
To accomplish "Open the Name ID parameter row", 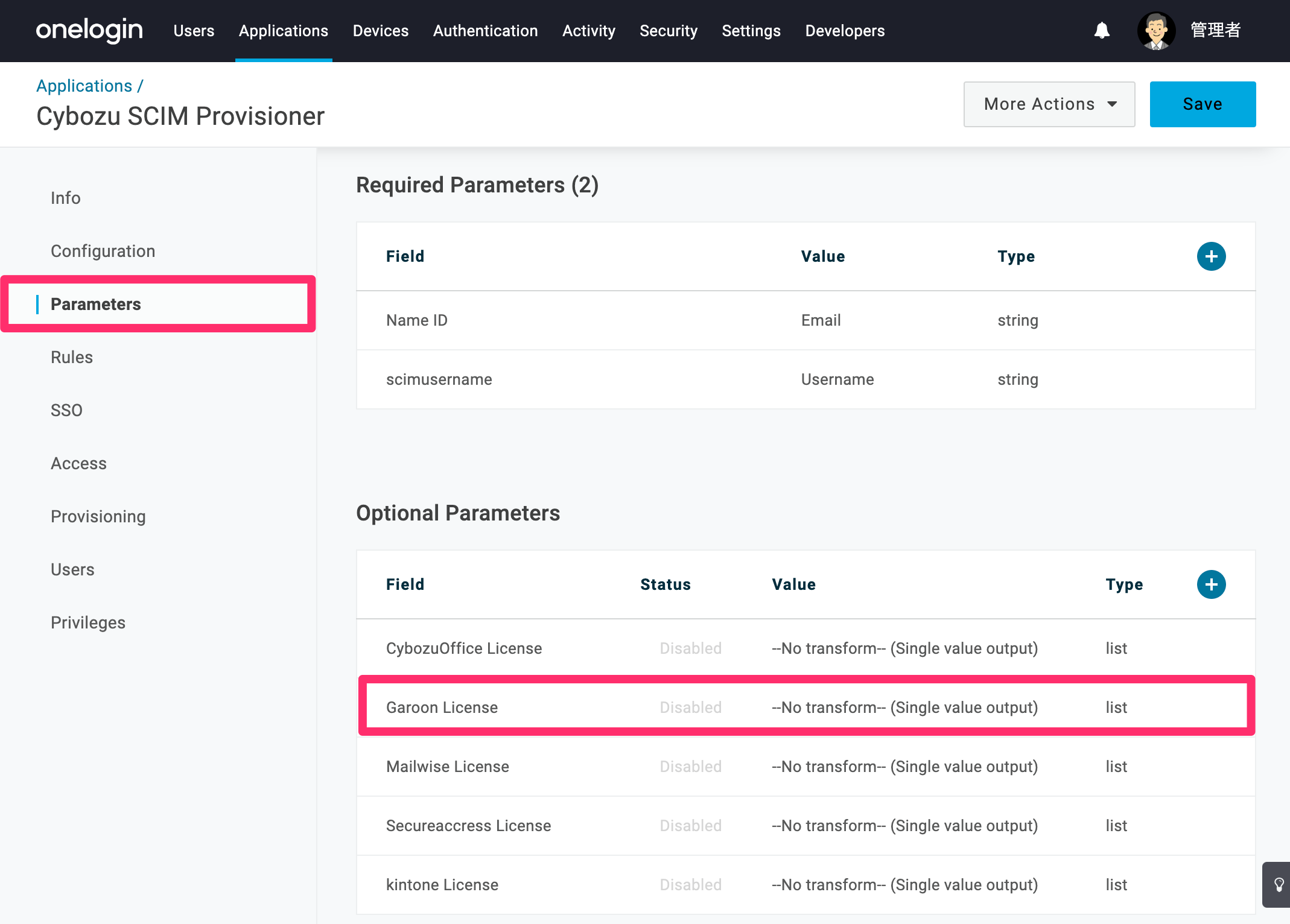I will coord(806,320).
